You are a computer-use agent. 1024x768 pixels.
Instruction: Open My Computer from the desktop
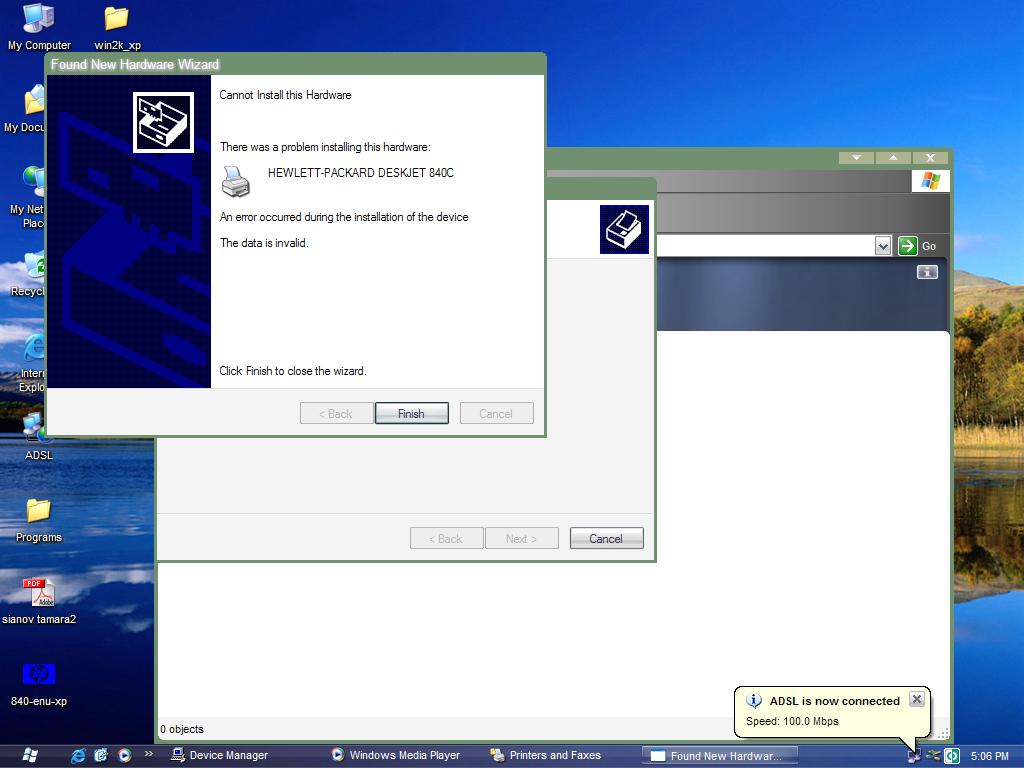(38, 18)
